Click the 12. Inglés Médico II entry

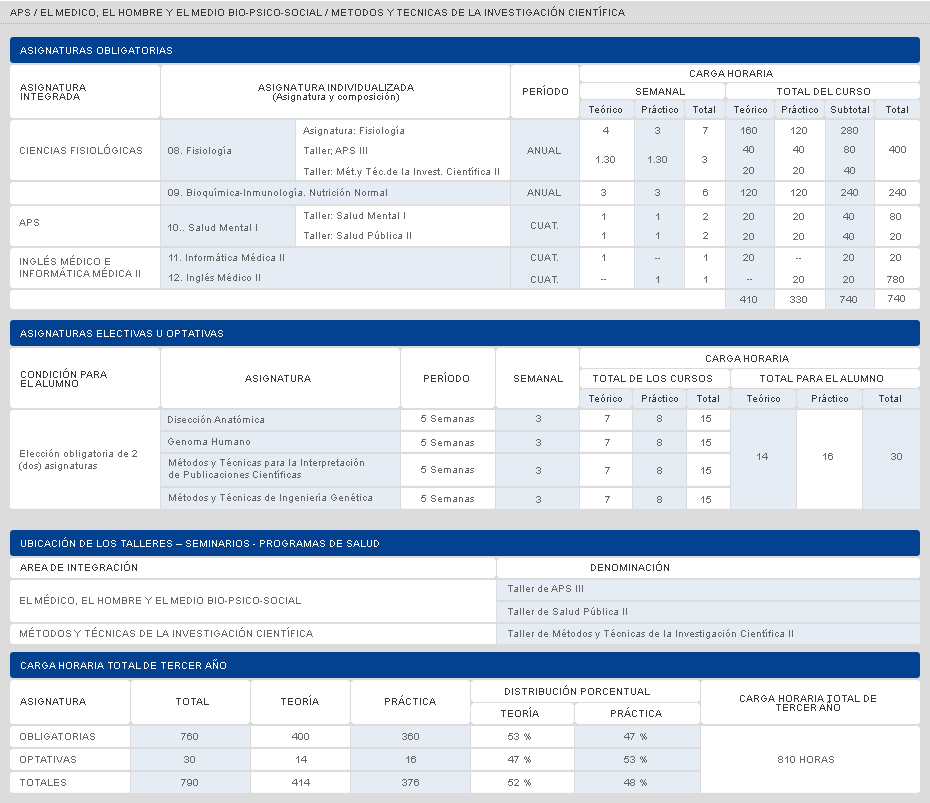click(214, 278)
